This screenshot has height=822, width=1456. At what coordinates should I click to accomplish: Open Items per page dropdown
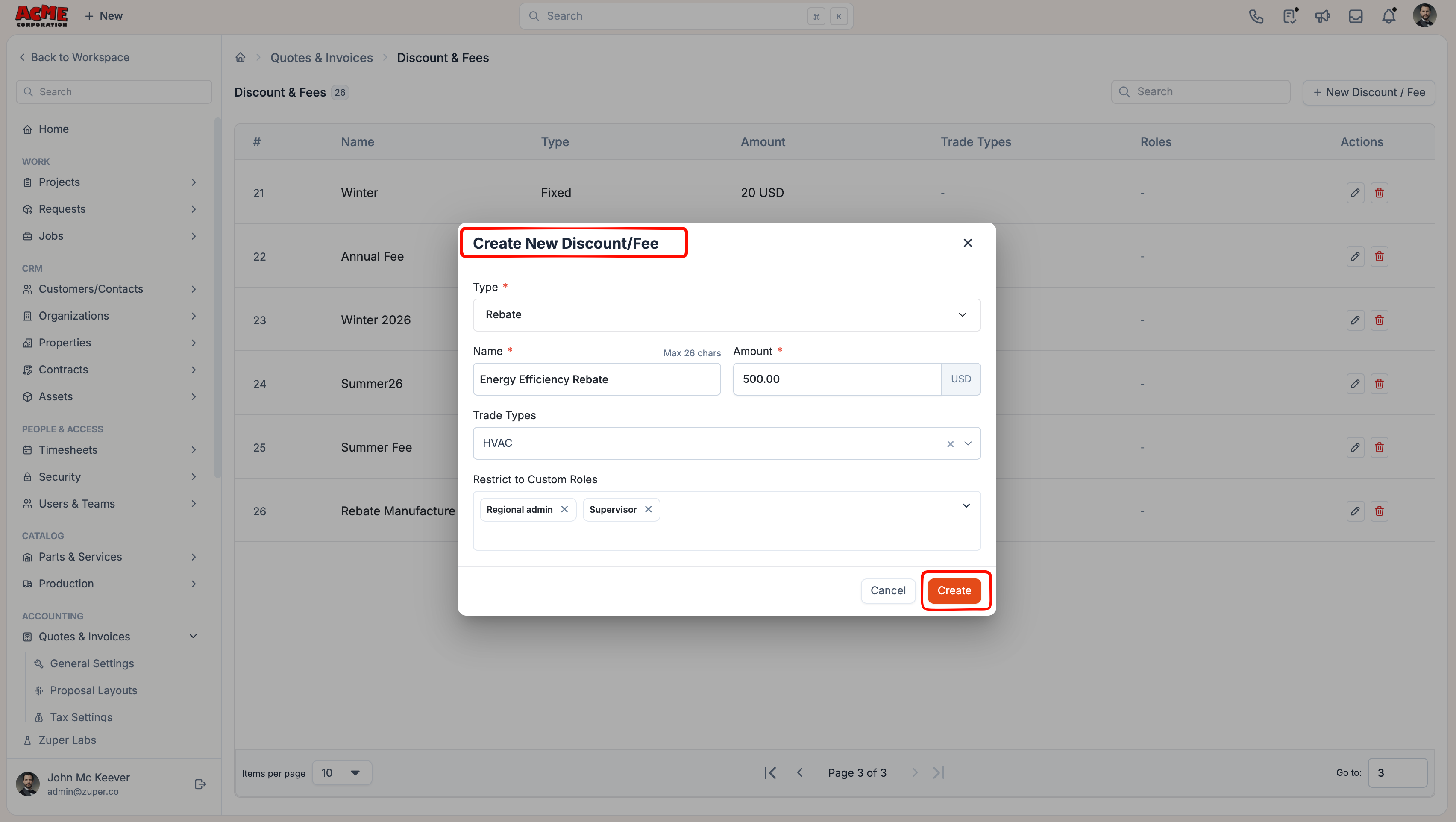click(x=341, y=773)
